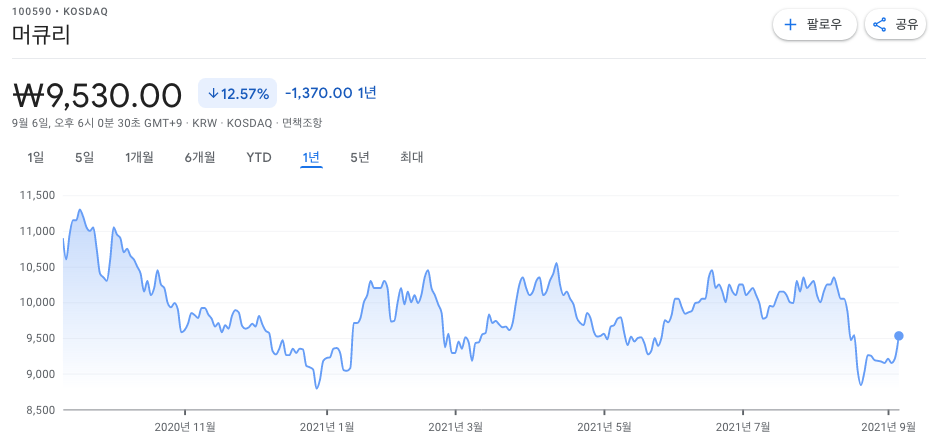The image size is (929, 443).
Task: Click the share icon next to 공유
Action: coord(880,25)
